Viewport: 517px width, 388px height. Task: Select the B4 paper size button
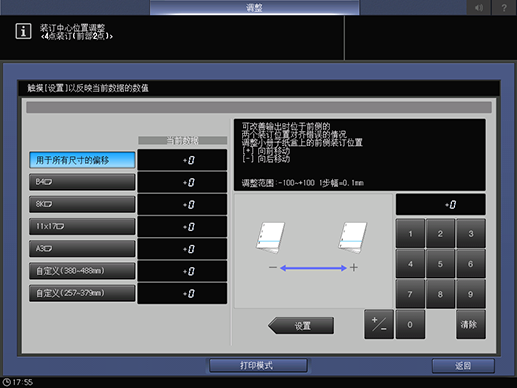(x=82, y=182)
